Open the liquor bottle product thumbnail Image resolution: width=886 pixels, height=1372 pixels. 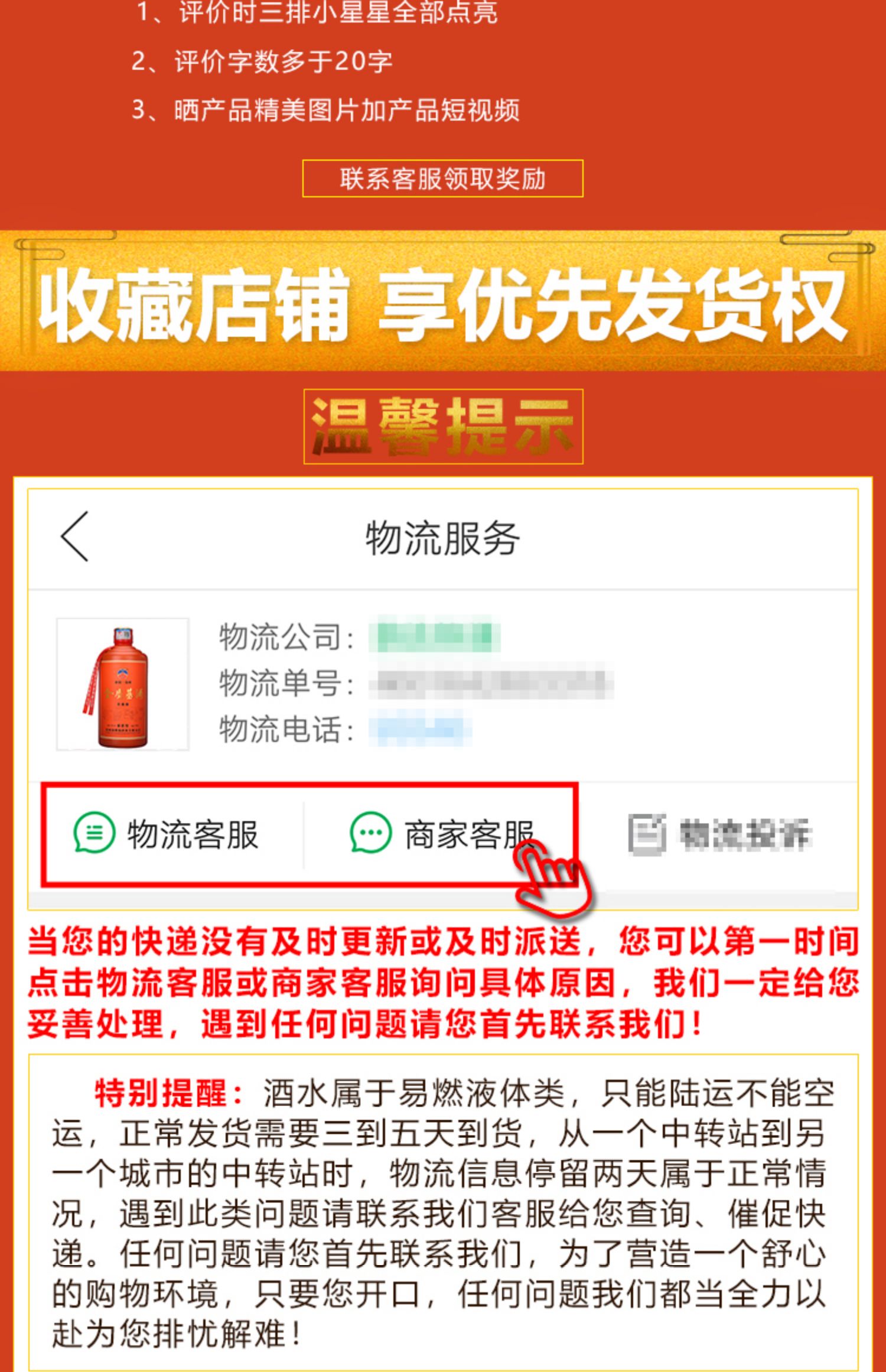[x=123, y=684]
